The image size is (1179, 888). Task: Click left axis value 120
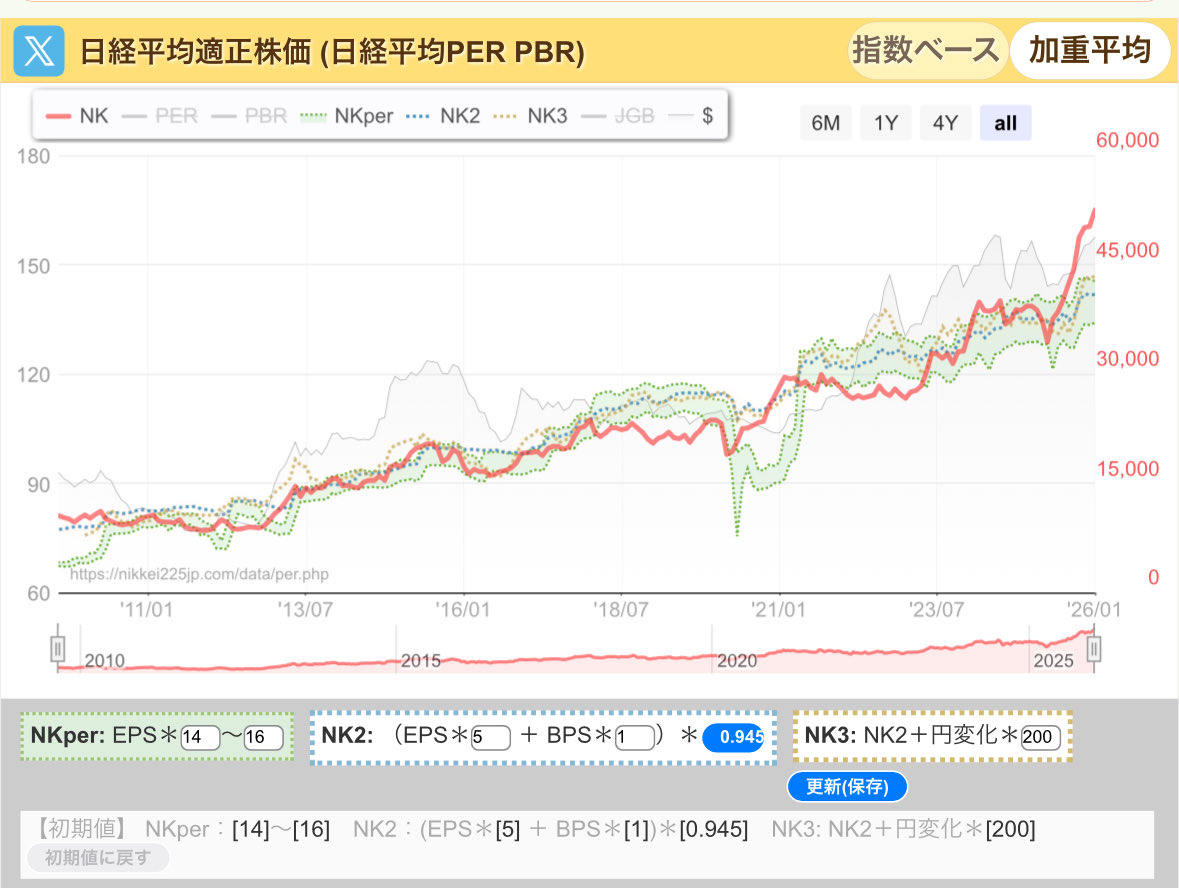tap(33, 375)
